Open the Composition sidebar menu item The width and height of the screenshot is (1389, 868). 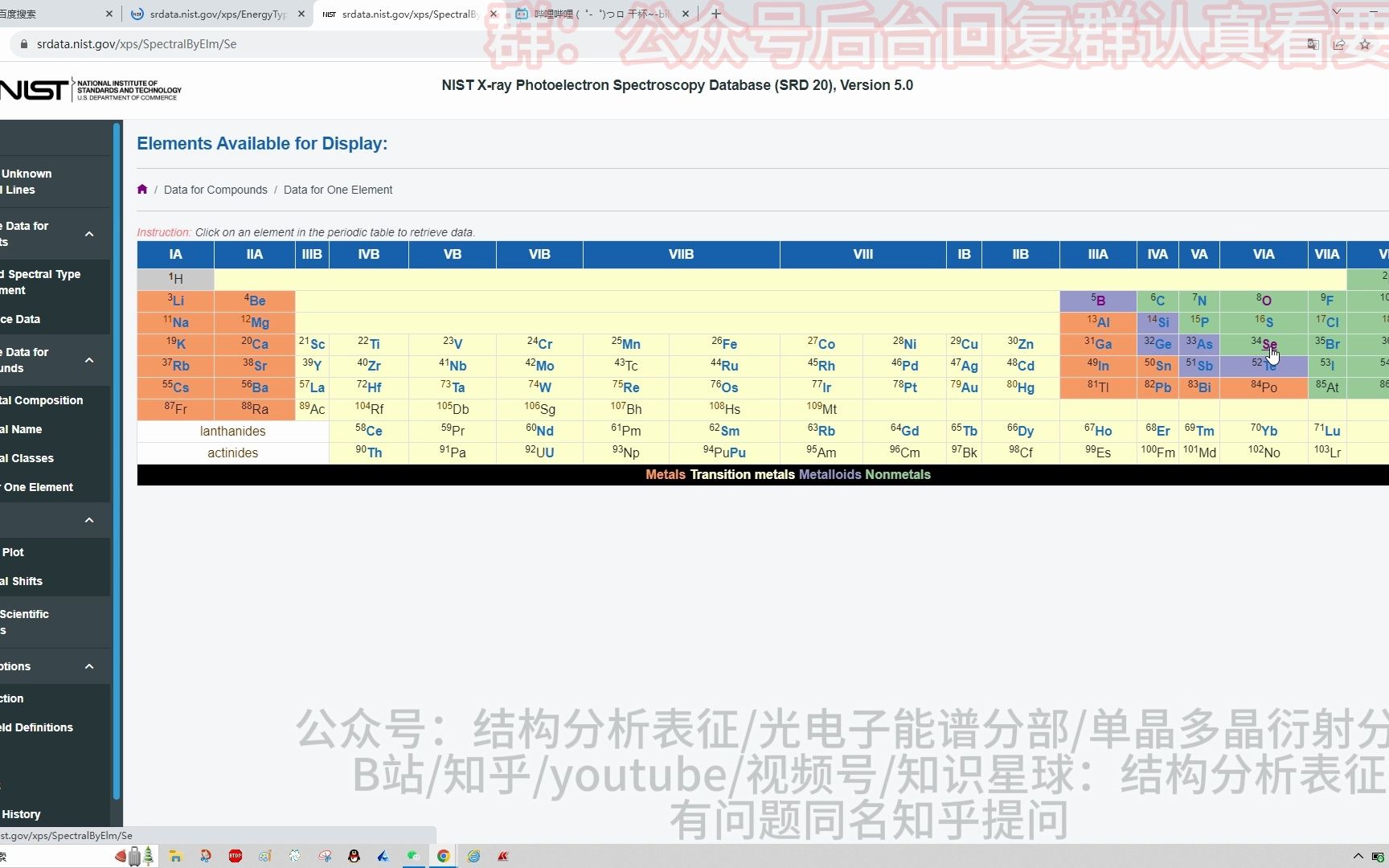pos(55,400)
